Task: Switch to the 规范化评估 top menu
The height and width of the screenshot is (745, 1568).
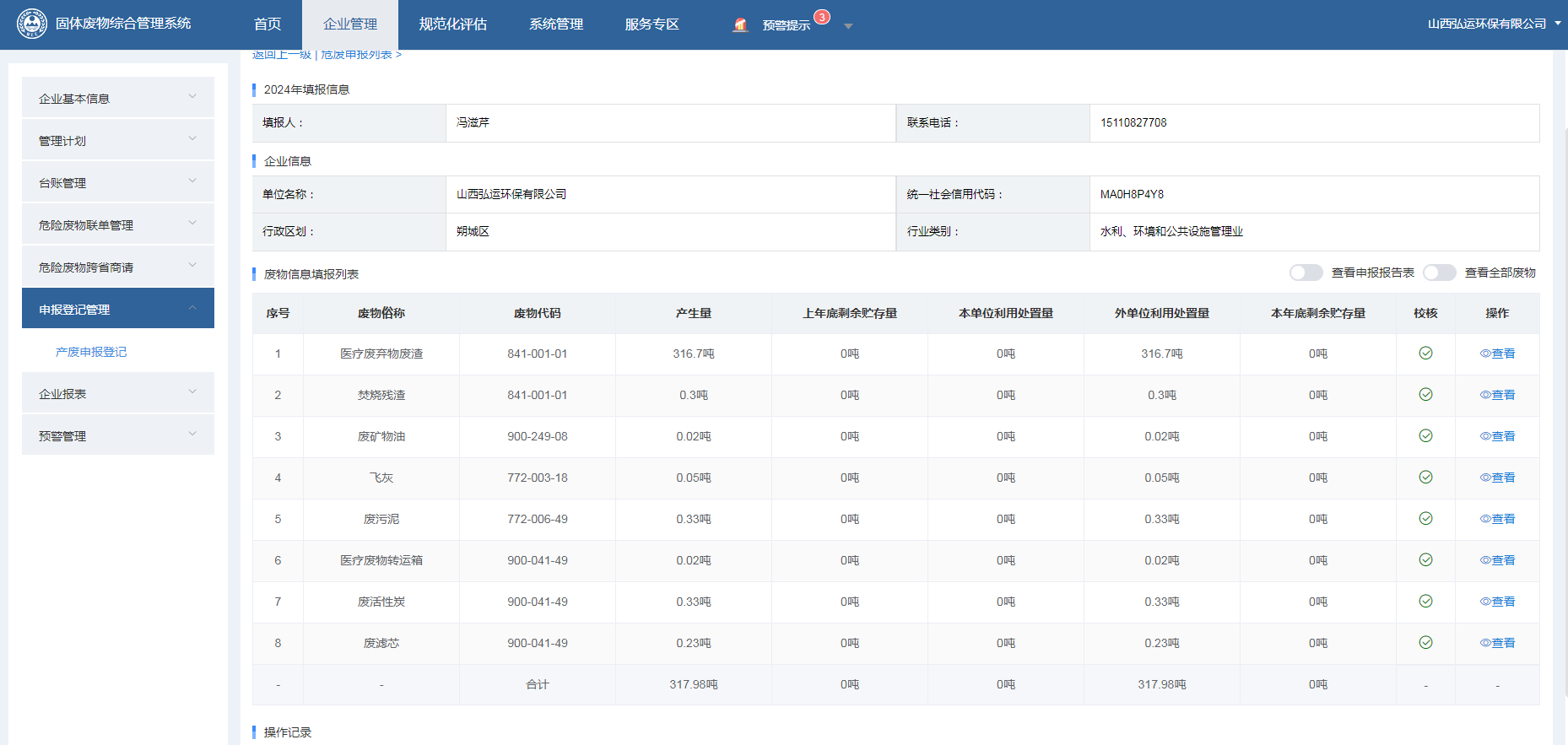Action: click(452, 24)
